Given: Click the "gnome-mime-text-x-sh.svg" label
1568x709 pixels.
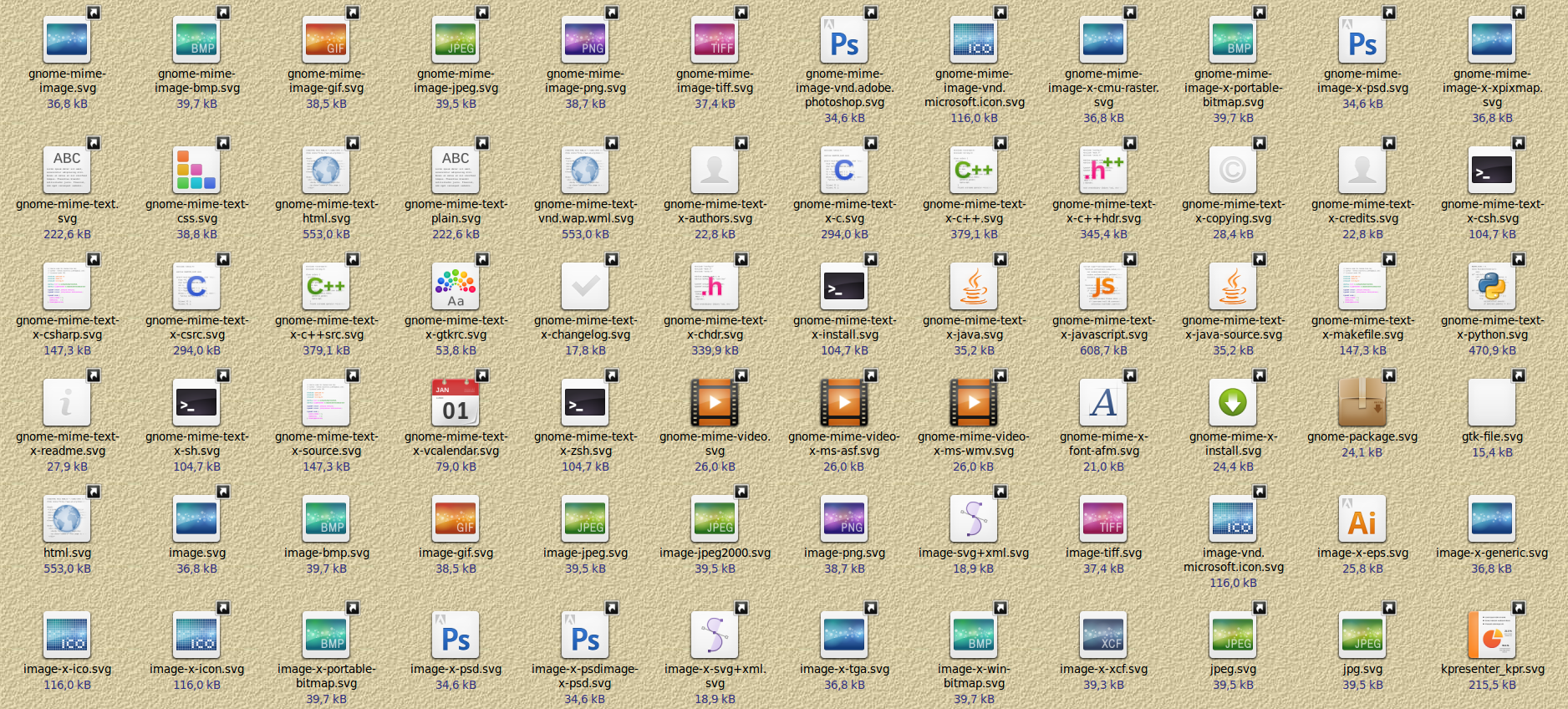Looking at the screenshot, I should click(196, 443).
